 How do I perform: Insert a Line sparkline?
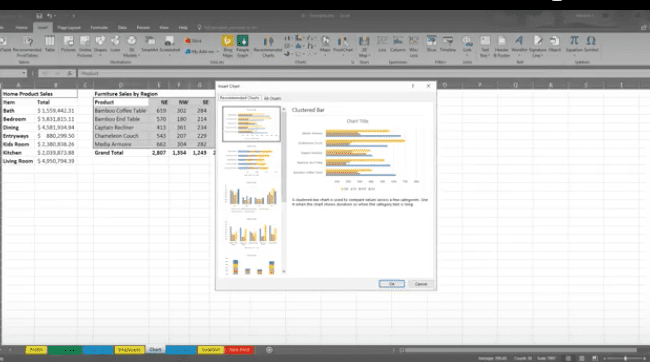coord(382,44)
